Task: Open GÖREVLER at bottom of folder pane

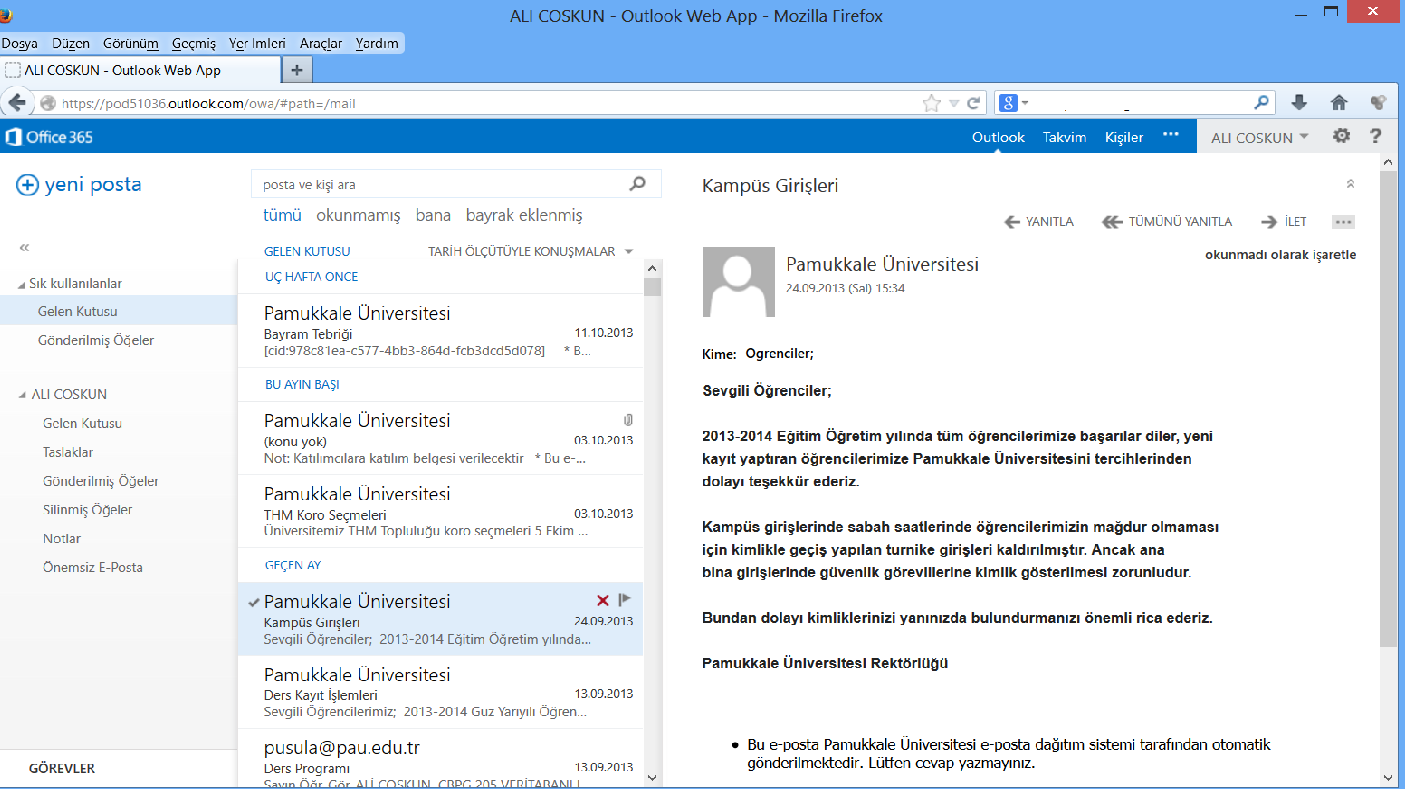Action: (x=61, y=768)
